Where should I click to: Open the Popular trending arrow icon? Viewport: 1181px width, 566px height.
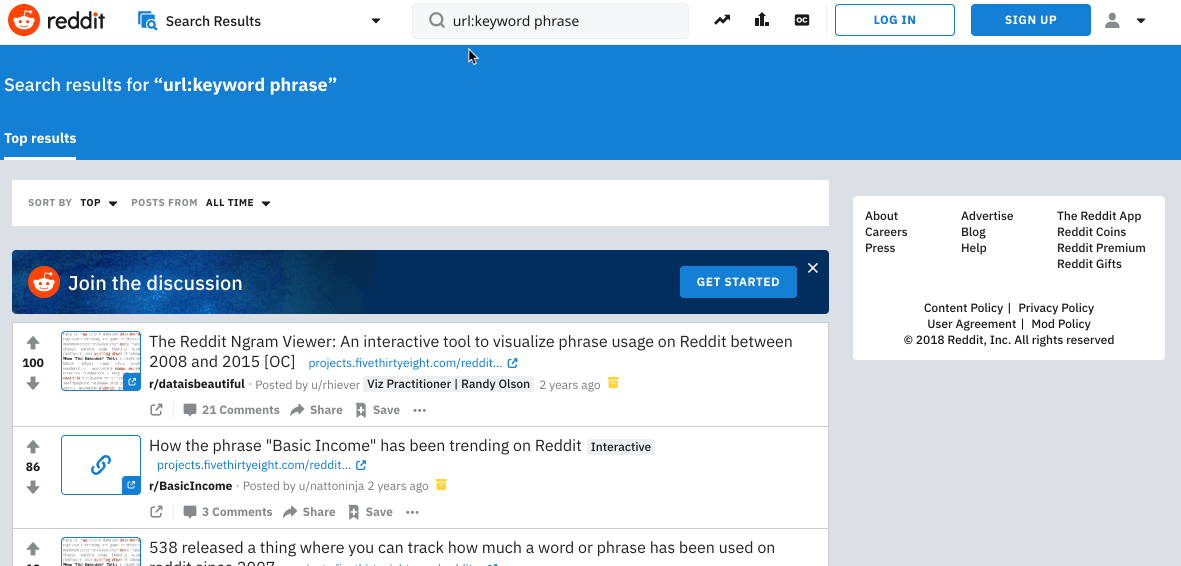click(x=722, y=20)
